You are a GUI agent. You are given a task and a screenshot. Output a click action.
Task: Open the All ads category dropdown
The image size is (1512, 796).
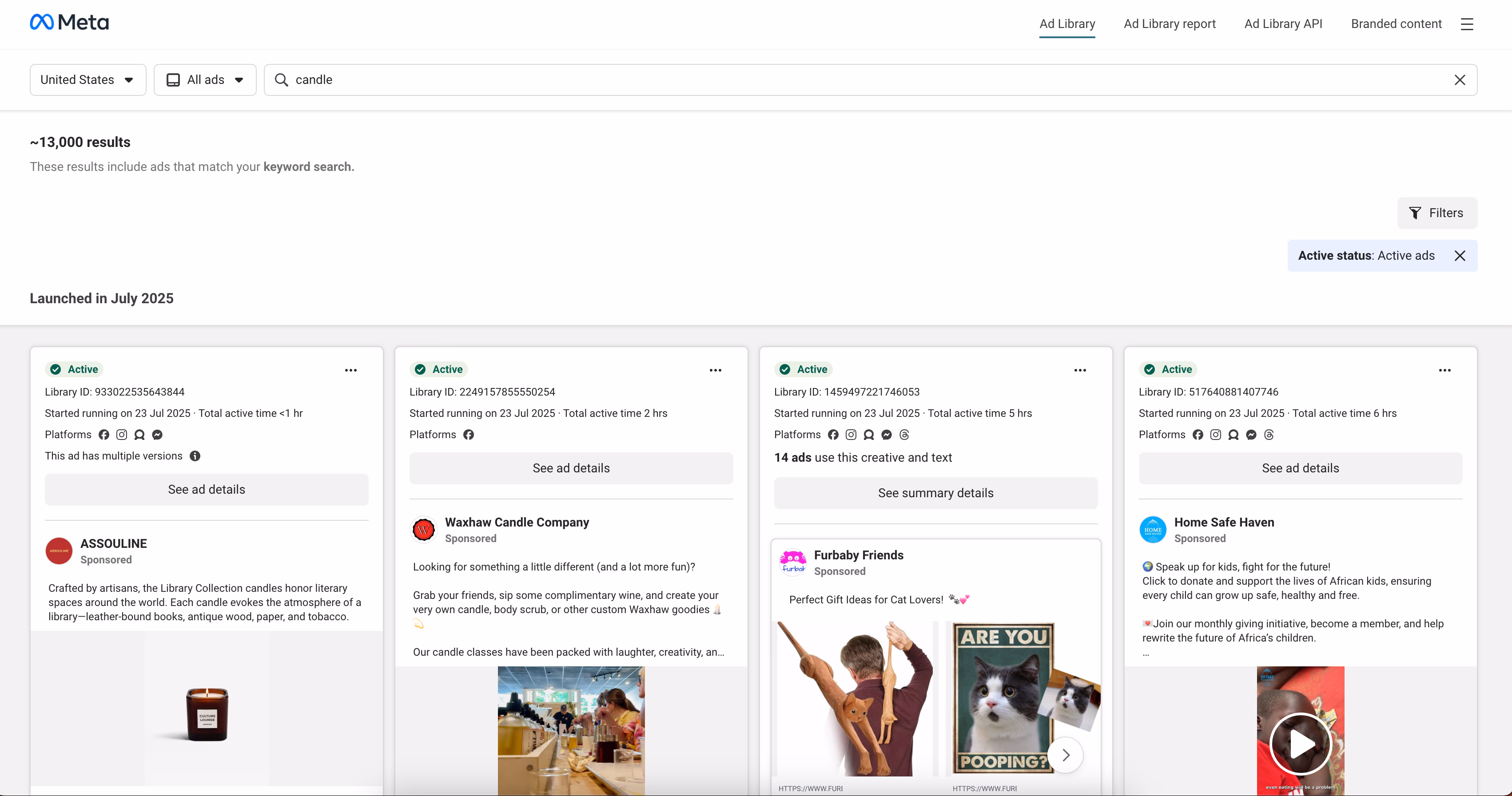click(x=205, y=80)
